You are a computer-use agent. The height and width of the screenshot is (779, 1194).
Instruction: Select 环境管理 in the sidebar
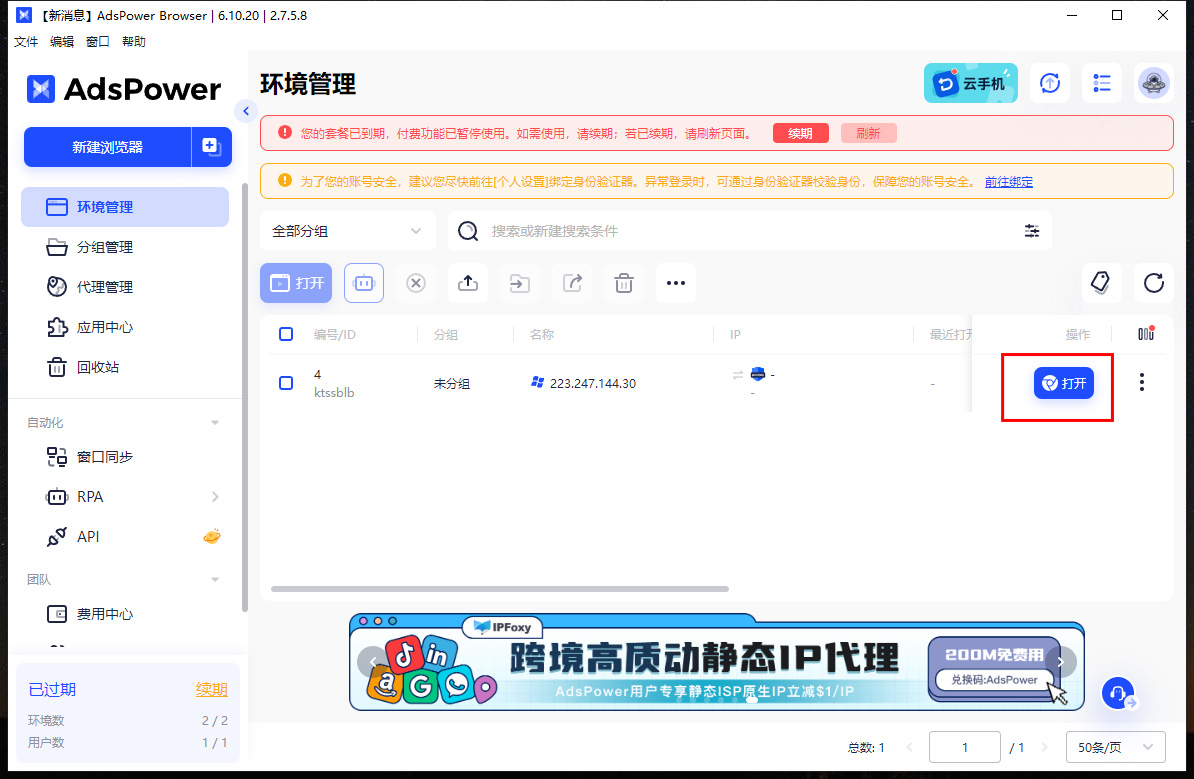[125, 207]
